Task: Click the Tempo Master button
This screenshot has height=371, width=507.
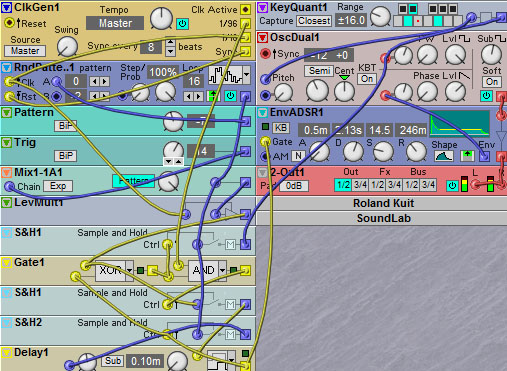Action: coord(115,23)
